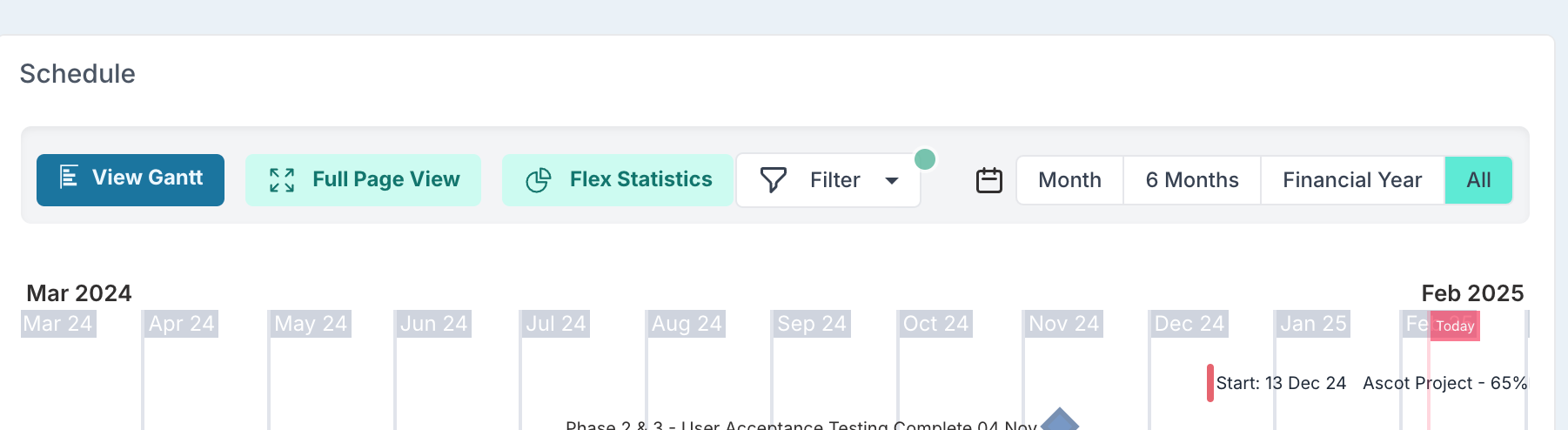The width and height of the screenshot is (1568, 430).
Task: Open Full Page View
Action: tap(363, 180)
